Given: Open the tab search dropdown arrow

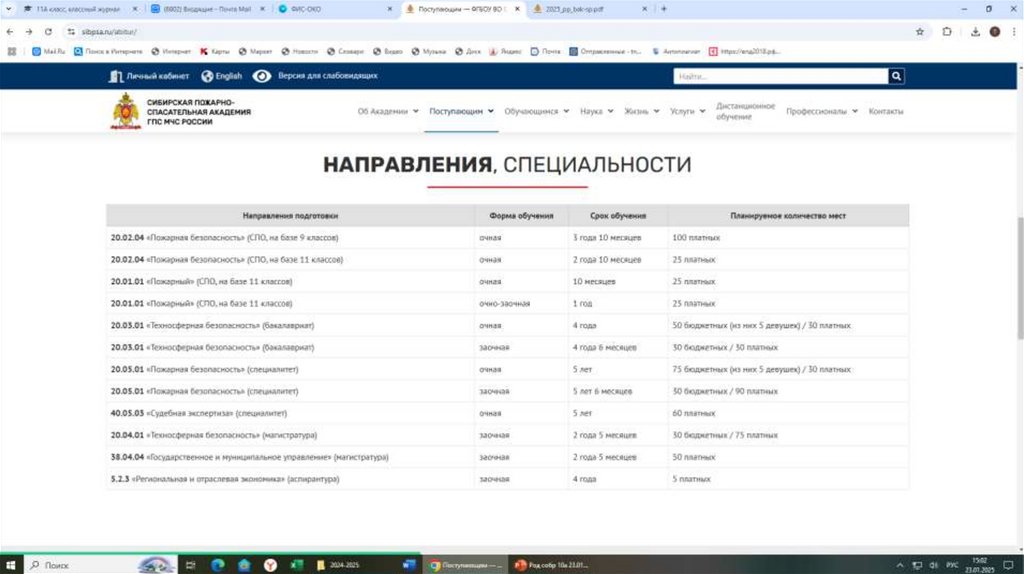Looking at the screenshot, I should 8,9.
